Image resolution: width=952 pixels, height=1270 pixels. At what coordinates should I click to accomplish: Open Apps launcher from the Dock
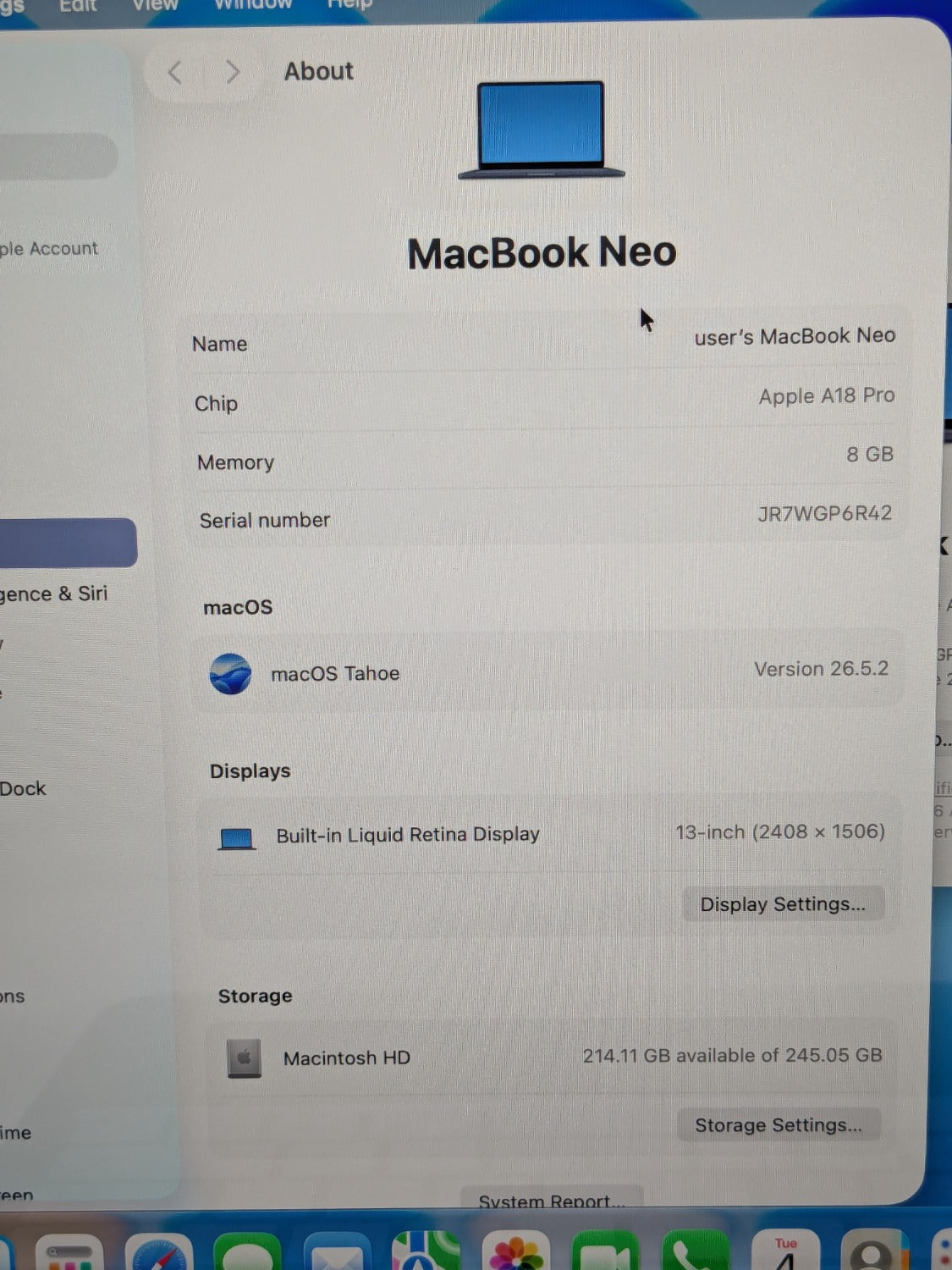(x=69, y=1253)
